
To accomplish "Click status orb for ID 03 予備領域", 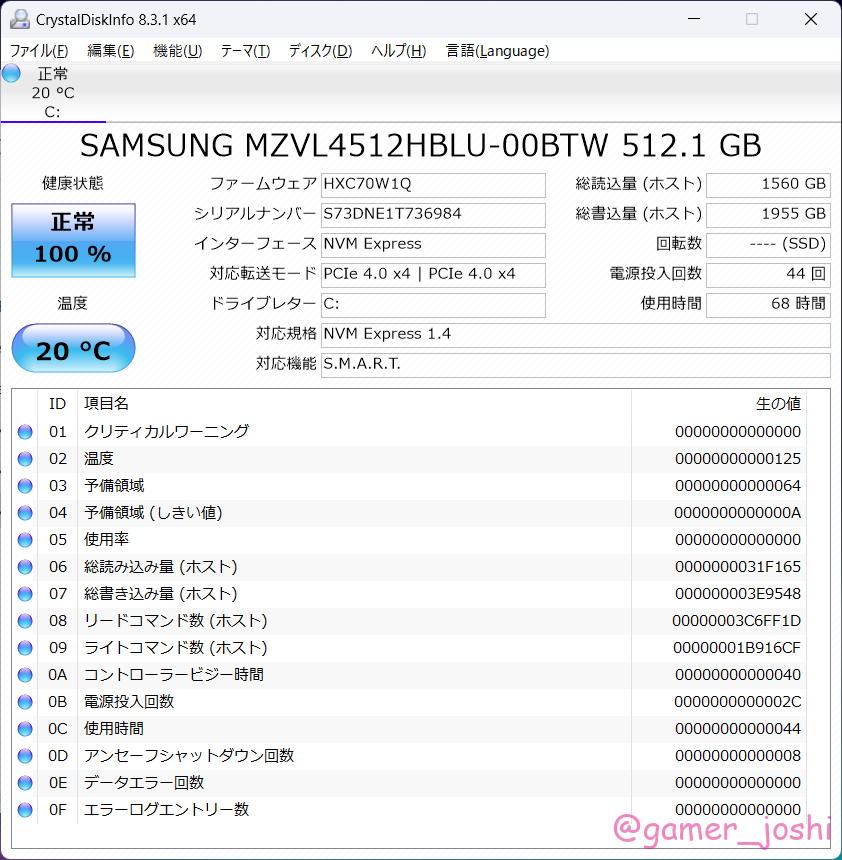I will point(25,486).
